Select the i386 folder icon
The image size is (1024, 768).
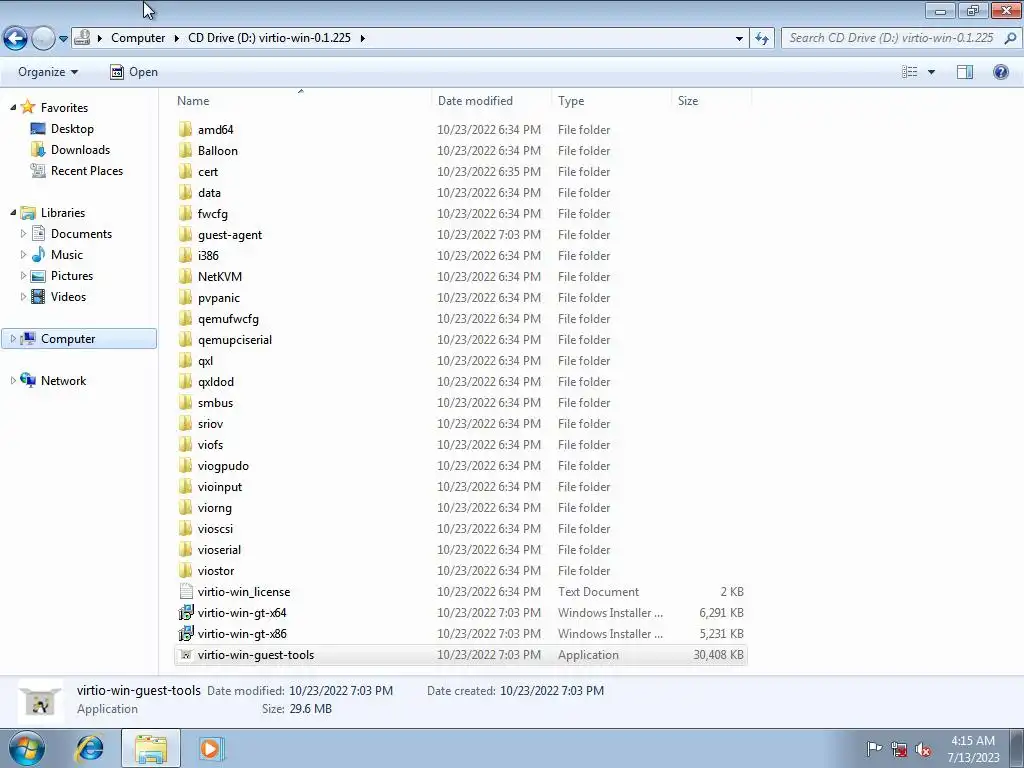pos(185,255)
